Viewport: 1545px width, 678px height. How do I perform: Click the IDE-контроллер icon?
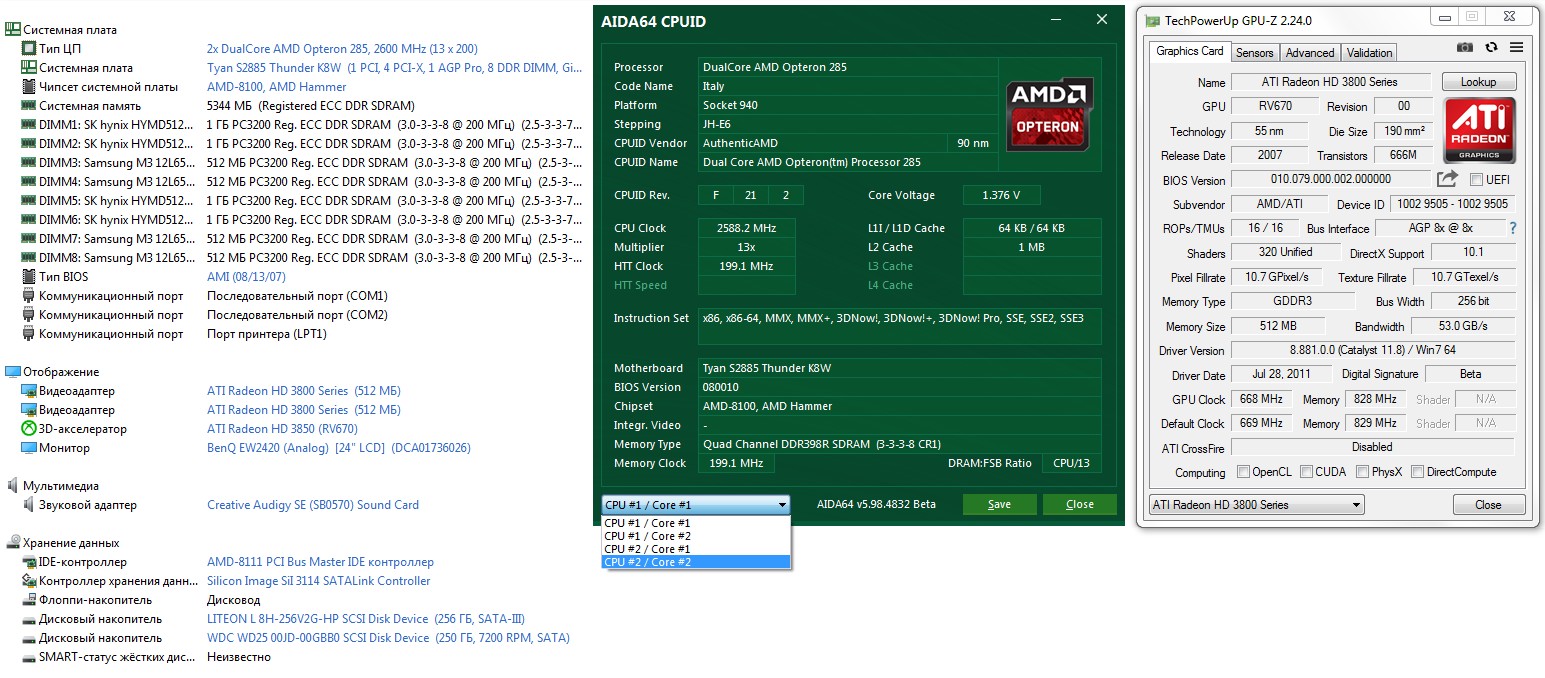coord(29,562)
